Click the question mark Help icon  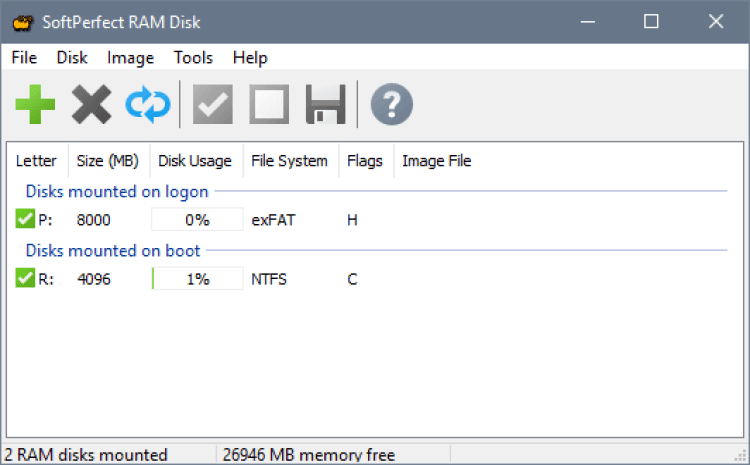tap(391, 104)
